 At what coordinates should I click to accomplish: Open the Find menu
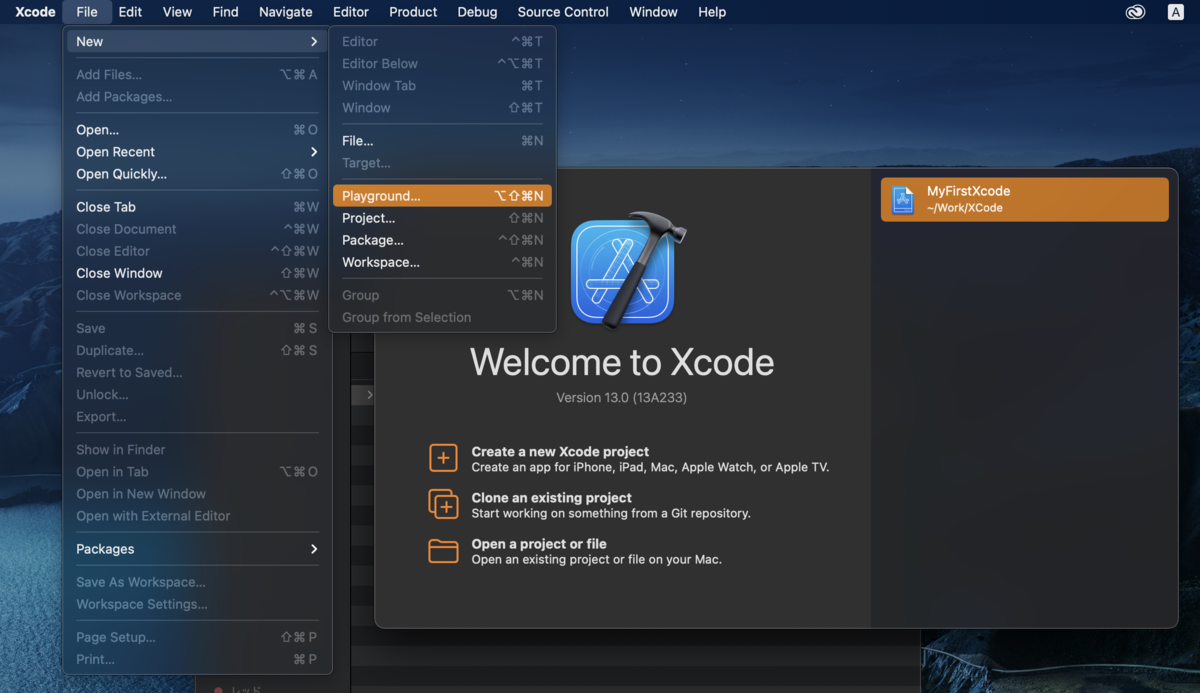tap(225, 12)
